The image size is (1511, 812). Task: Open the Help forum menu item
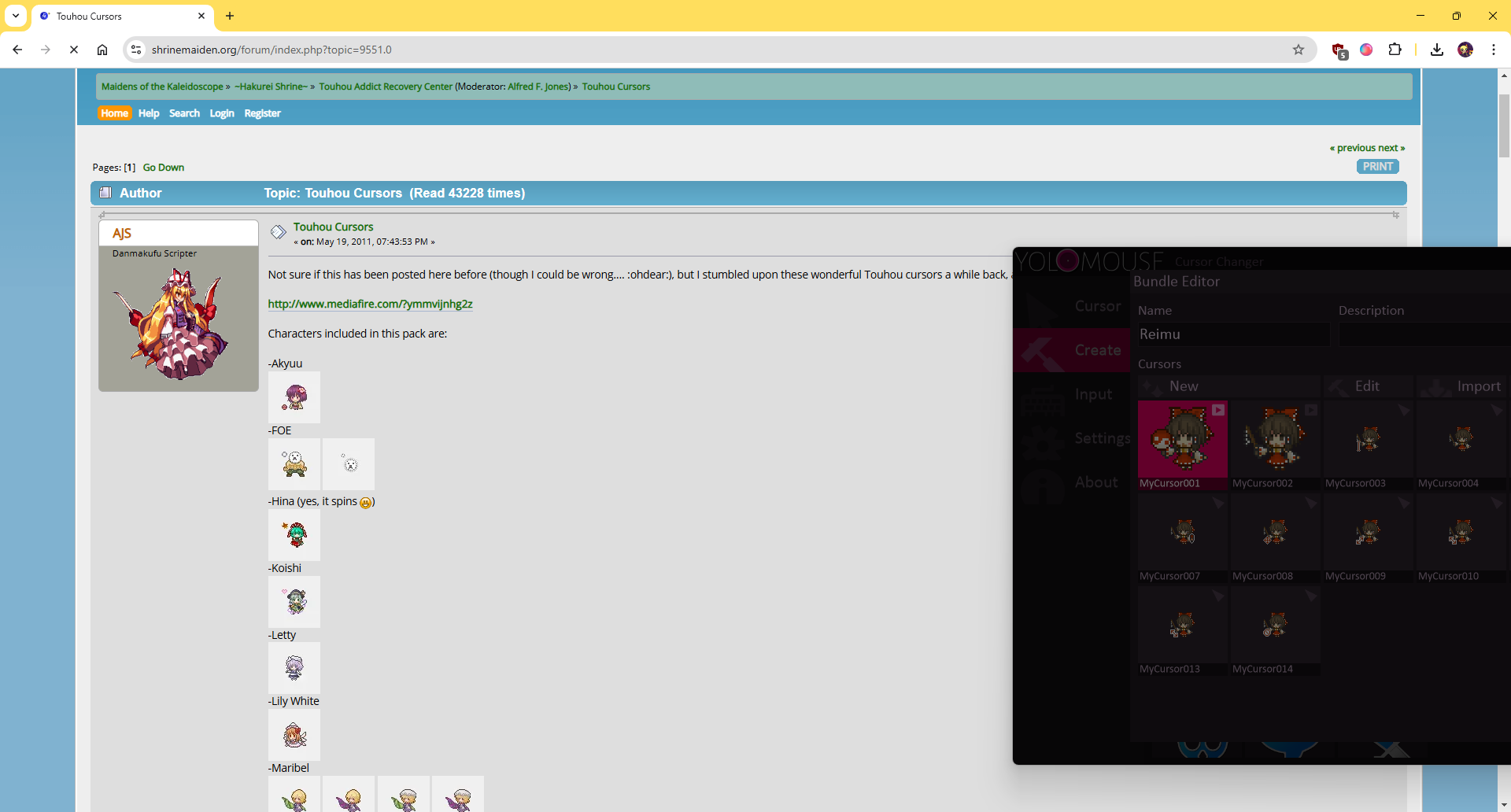pos(149,113)
